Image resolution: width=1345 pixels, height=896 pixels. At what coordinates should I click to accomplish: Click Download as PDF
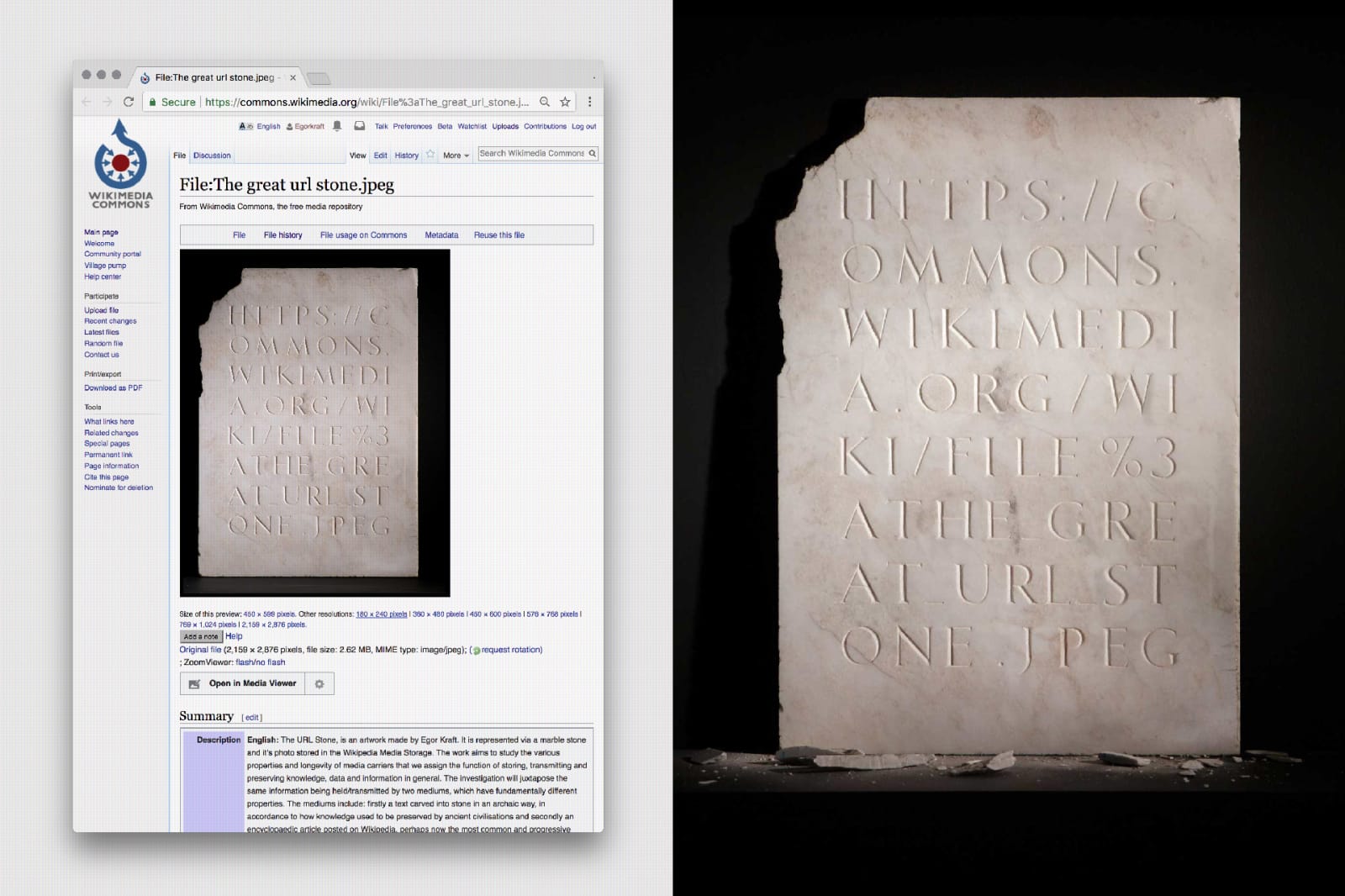(x=113, y=387)
